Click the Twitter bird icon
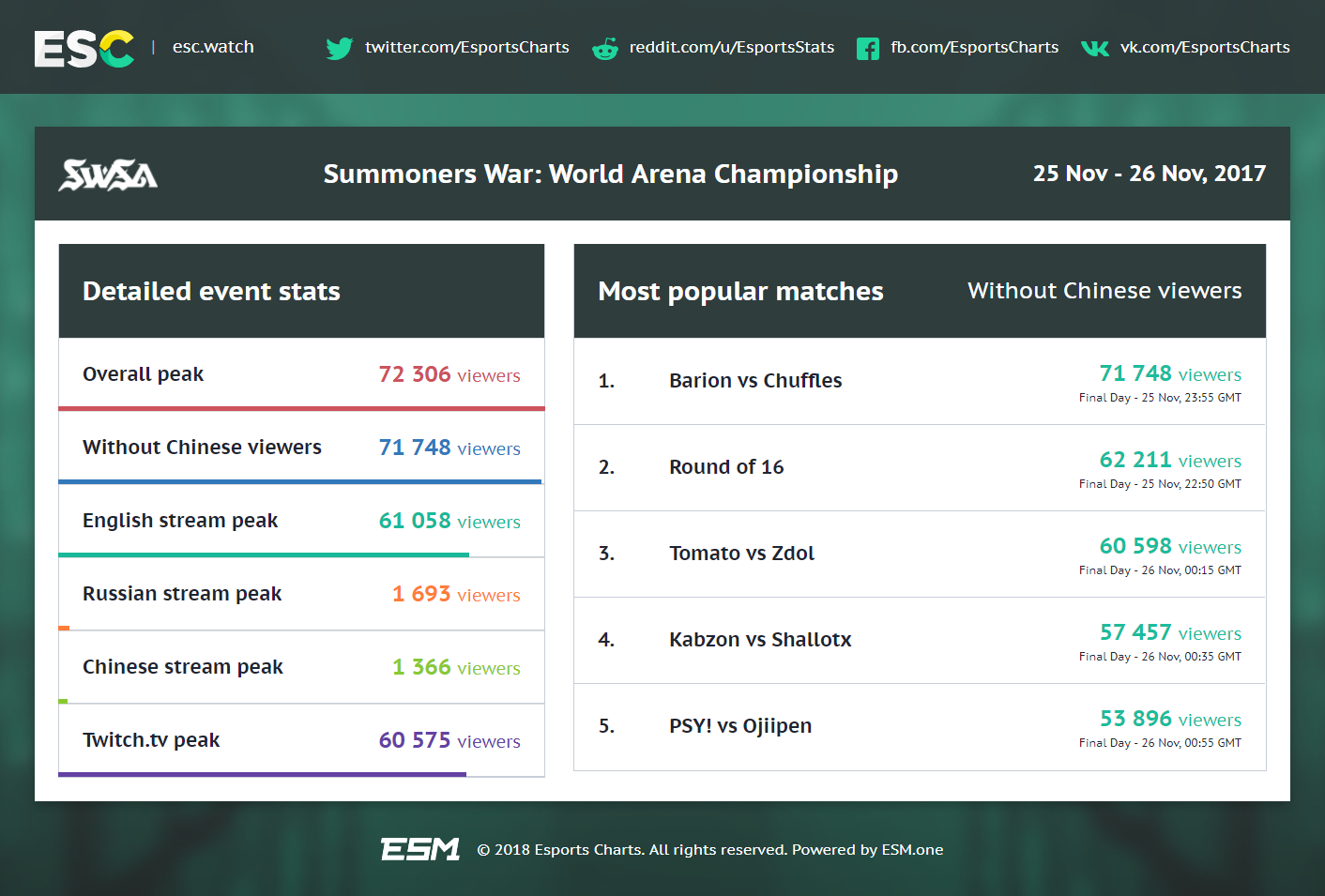This screenshot has height=896, width=1325. tap(339, 48)
